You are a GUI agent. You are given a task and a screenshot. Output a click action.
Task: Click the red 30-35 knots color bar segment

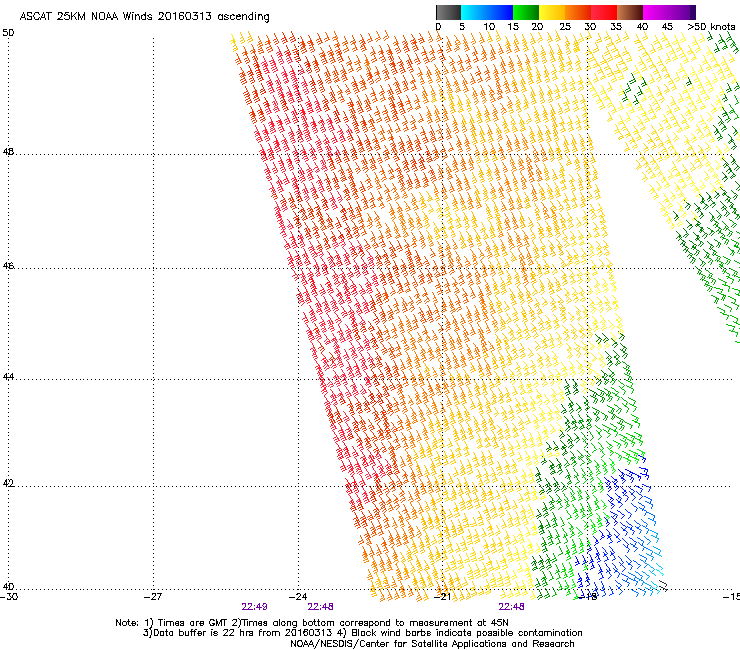coord(604,12)
